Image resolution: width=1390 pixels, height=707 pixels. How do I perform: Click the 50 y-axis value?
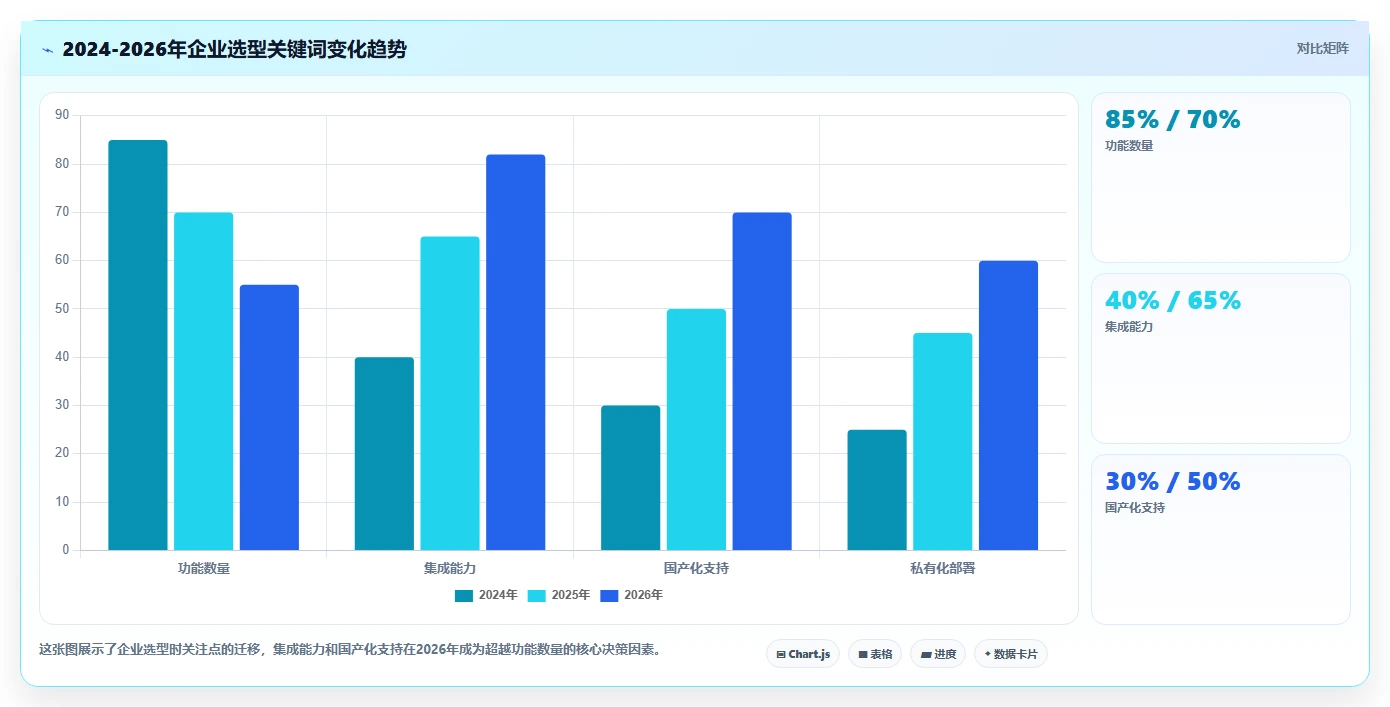tap(62, 309)
